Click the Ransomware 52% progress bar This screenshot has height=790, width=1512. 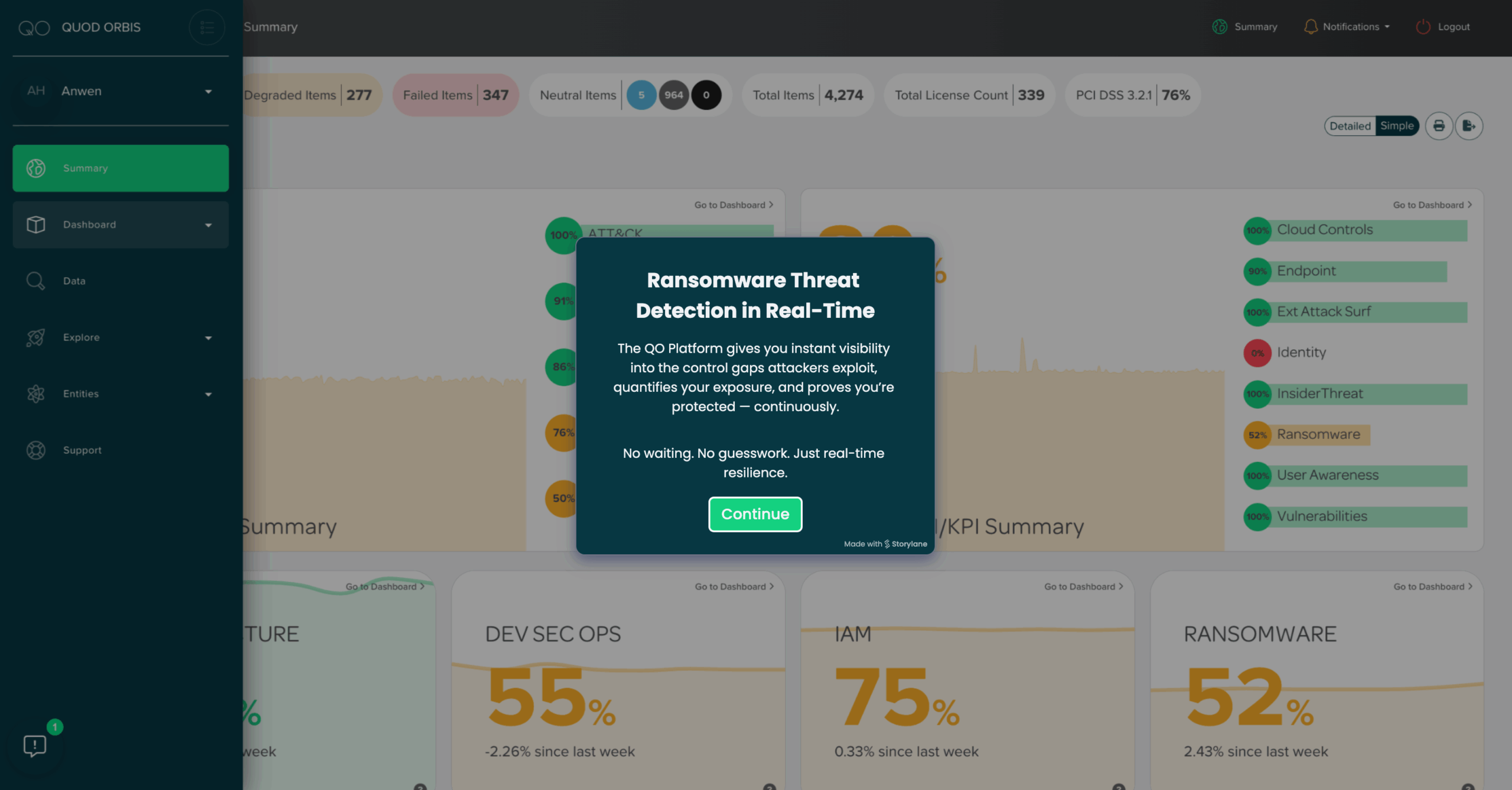(1317, 435)
